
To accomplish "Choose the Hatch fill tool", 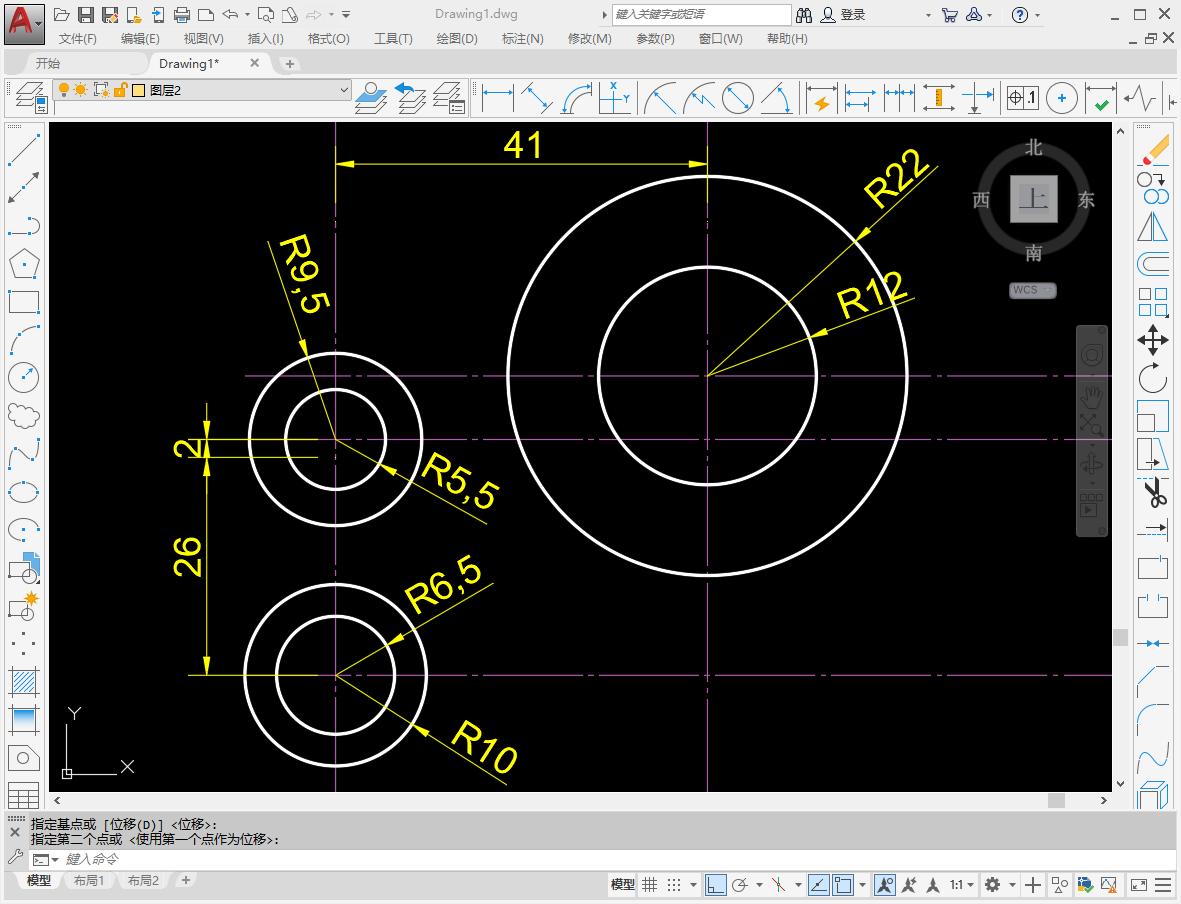I will tap(23, 682).
